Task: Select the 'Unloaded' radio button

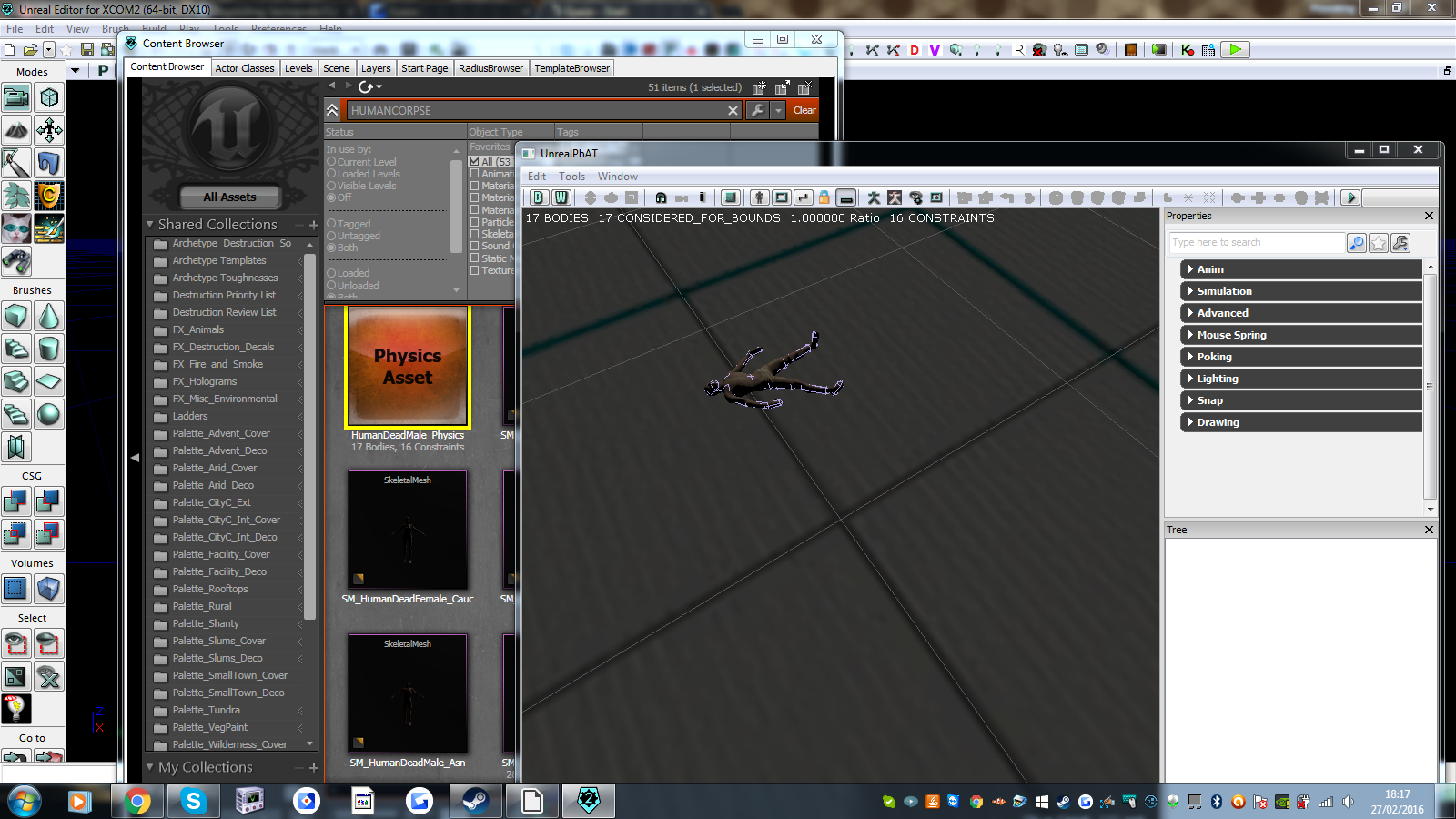Action: click(x=332, y=286)
